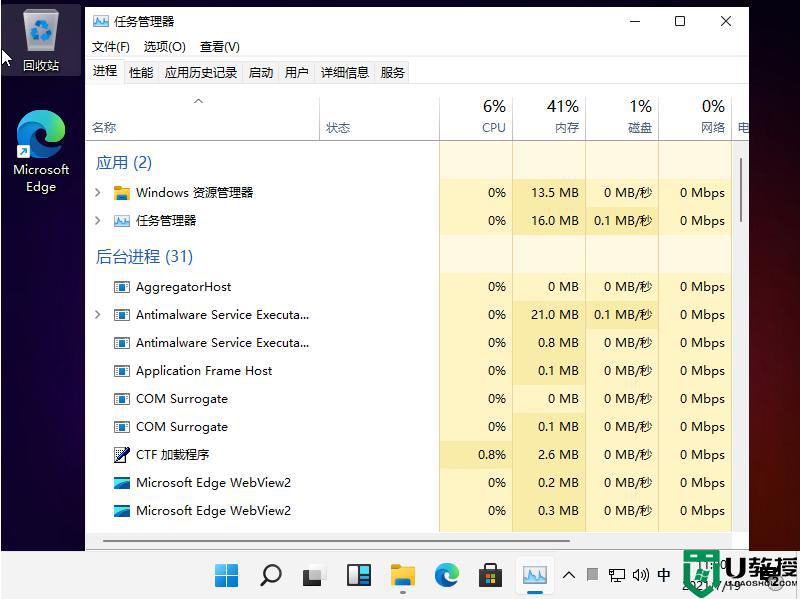Click Task Manager icon in taskbar

coord(535,575)
